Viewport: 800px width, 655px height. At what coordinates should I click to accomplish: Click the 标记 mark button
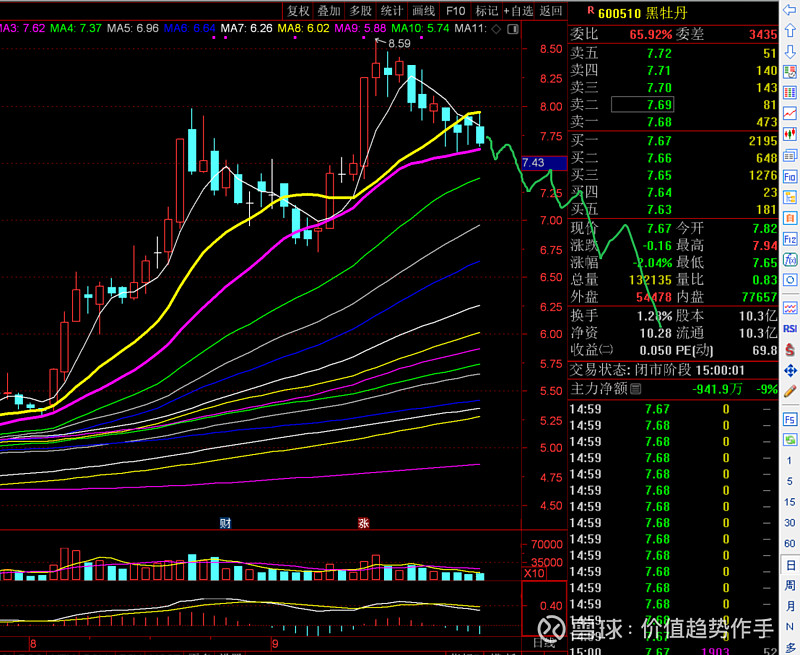pos(486,11)
